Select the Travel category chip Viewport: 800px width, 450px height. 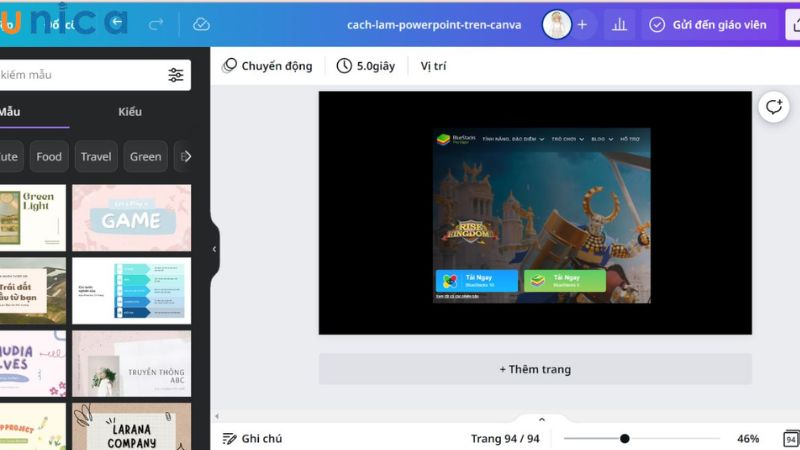(x=96, y=157)
